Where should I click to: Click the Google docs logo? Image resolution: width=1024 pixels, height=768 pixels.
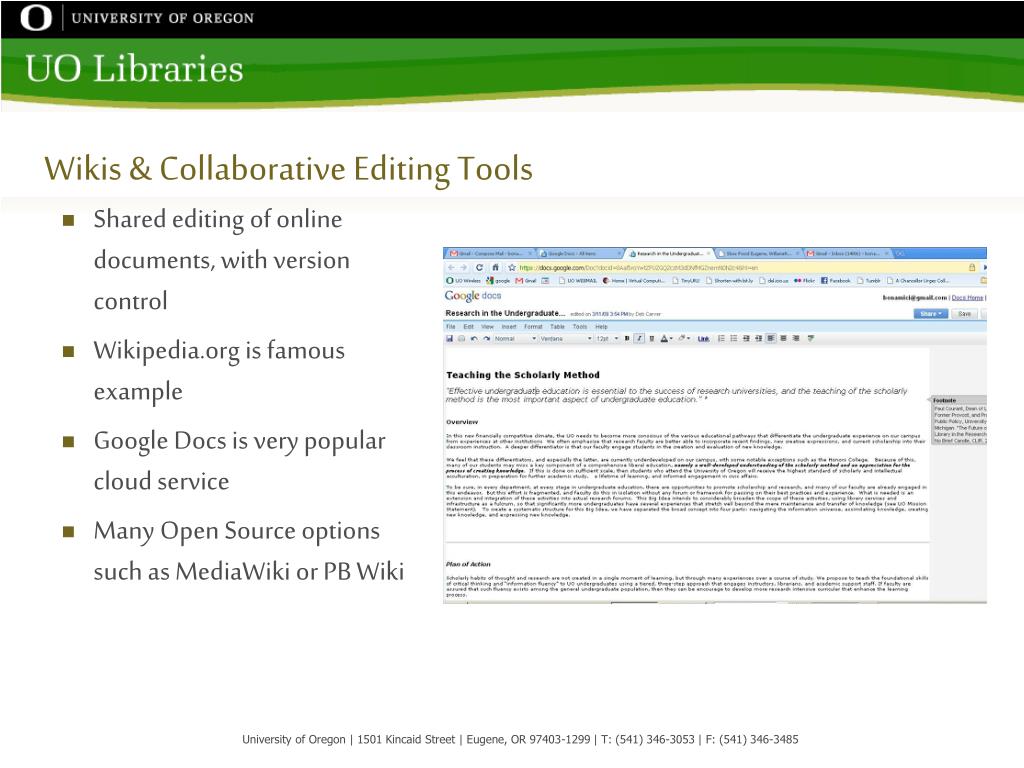pos(473,296)
